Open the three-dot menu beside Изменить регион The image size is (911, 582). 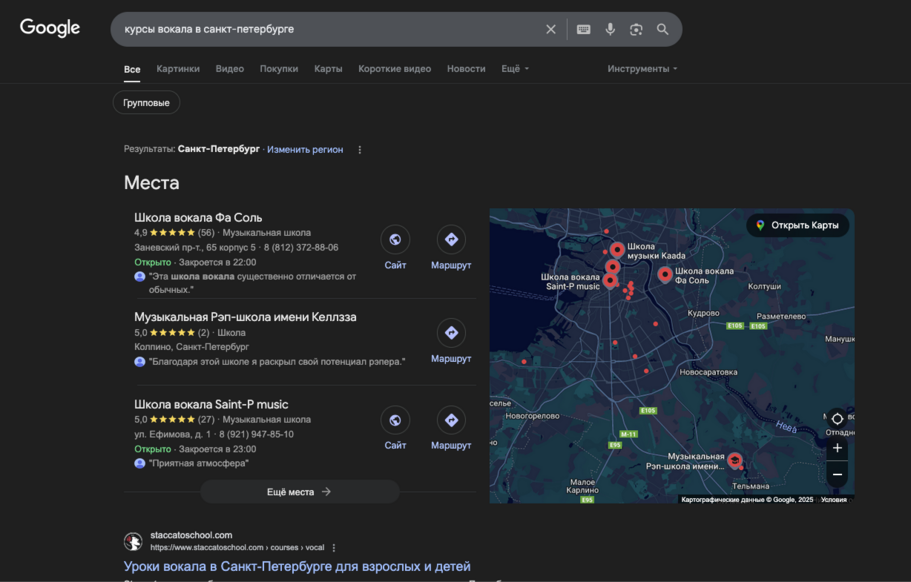tap(360, 150)
